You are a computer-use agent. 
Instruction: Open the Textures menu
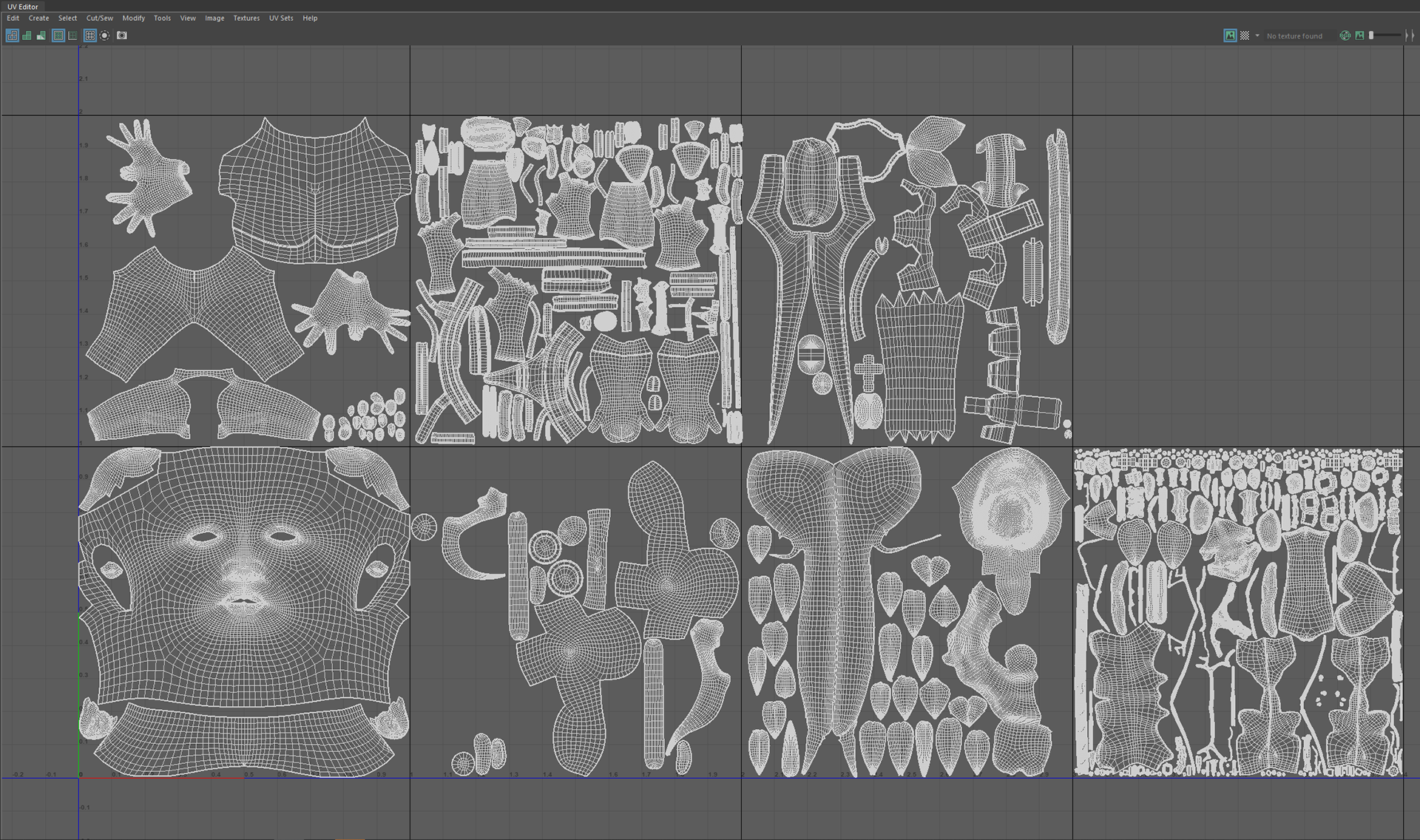point(246,18)
